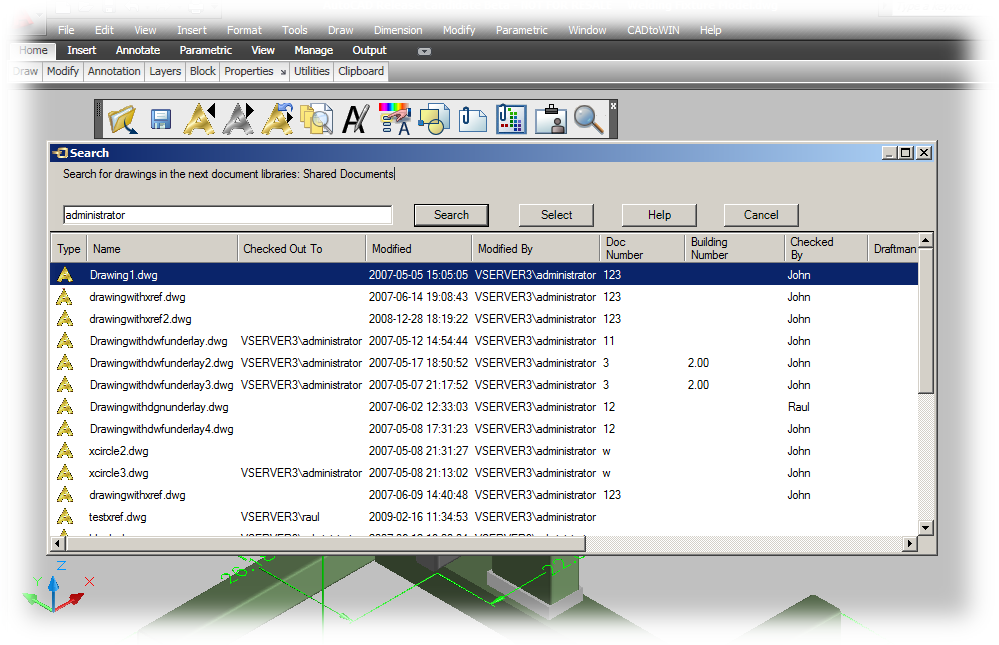The image size is (999, 645).
Task: Close the floating toolbar with its small X
Action: coord(613,106)
